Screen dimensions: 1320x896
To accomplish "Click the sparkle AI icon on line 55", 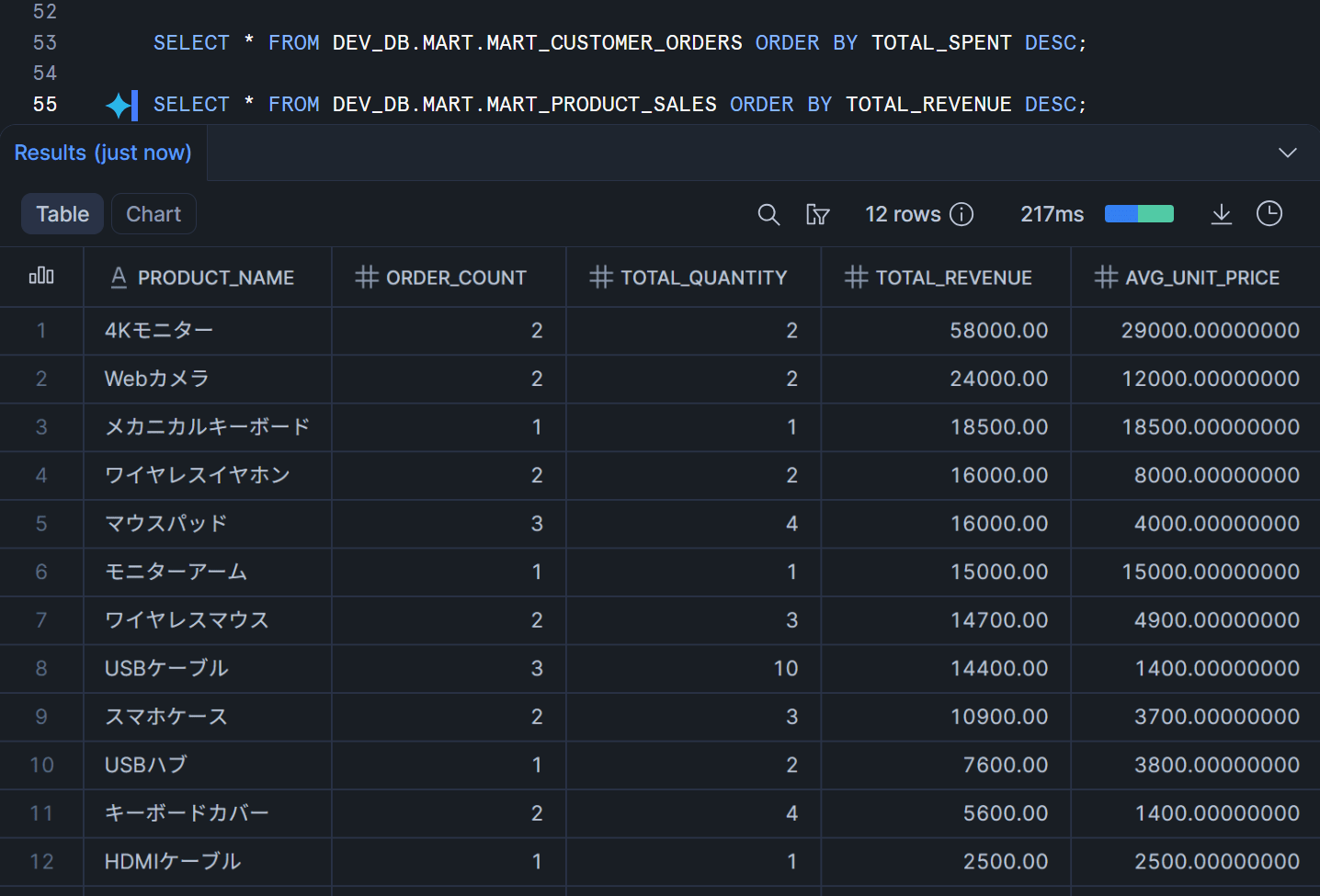I will point(118,105).
